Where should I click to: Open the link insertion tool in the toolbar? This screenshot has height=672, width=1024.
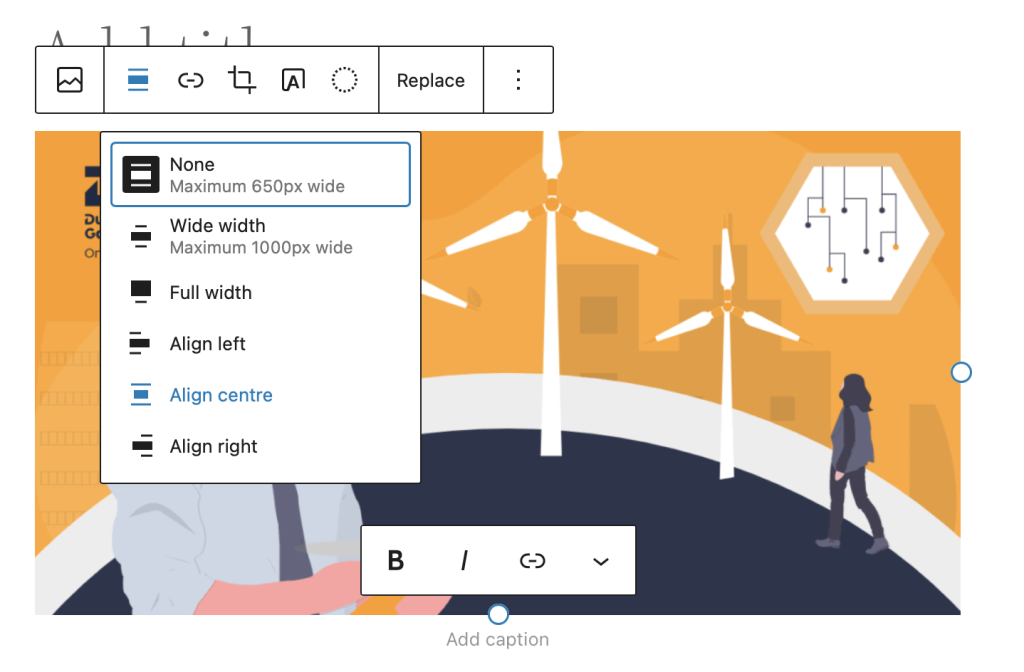tap(190, 79)
